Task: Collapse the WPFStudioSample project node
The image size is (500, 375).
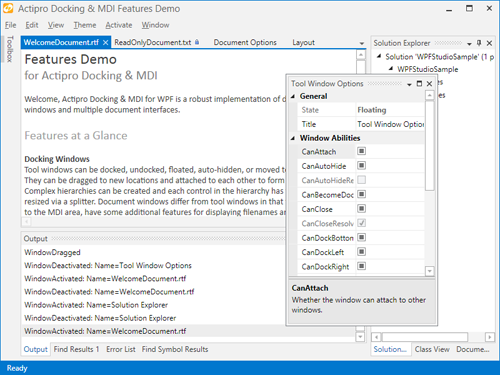Action: coord(391,69)
